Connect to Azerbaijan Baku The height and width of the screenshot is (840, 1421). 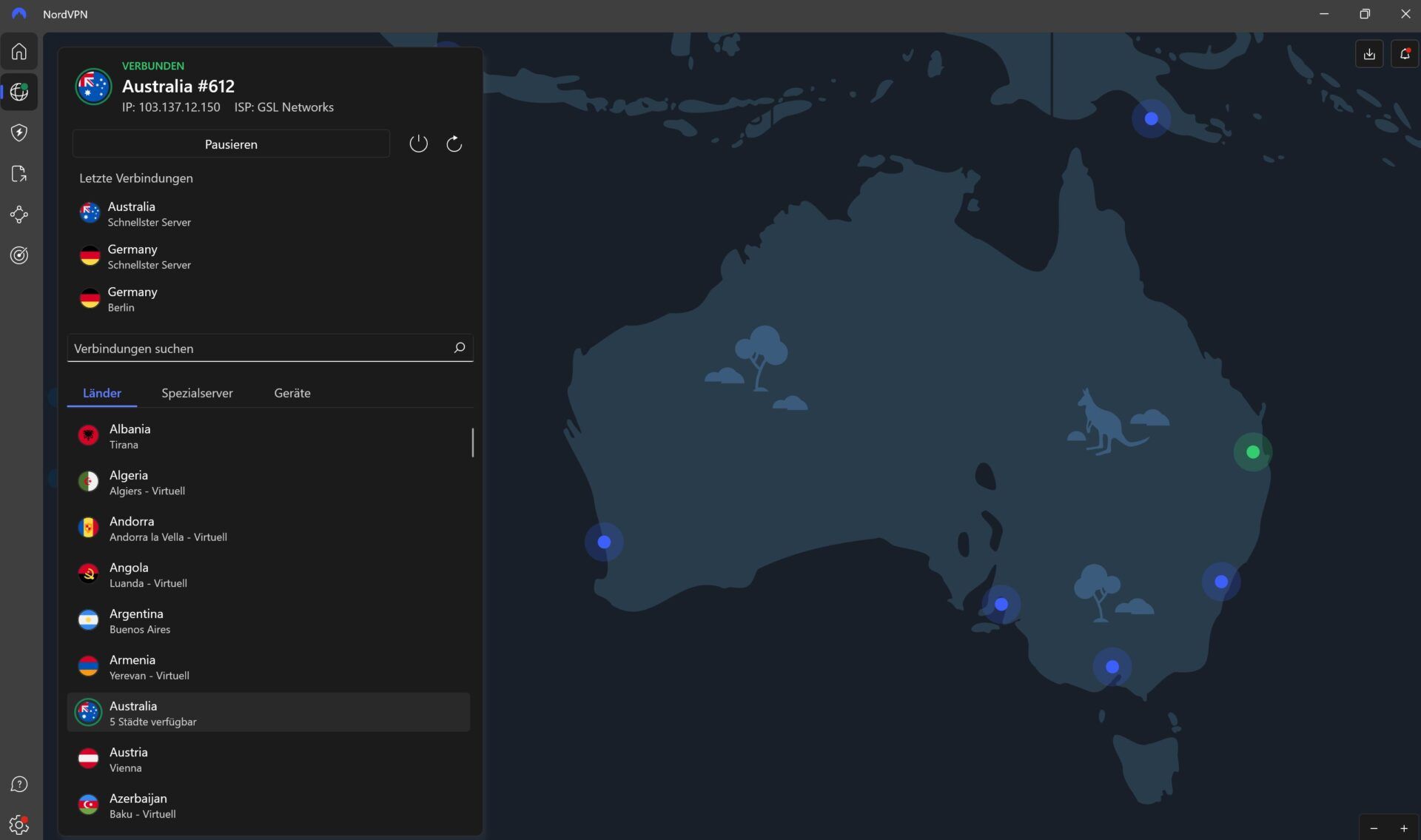click(x=269, y=805)
